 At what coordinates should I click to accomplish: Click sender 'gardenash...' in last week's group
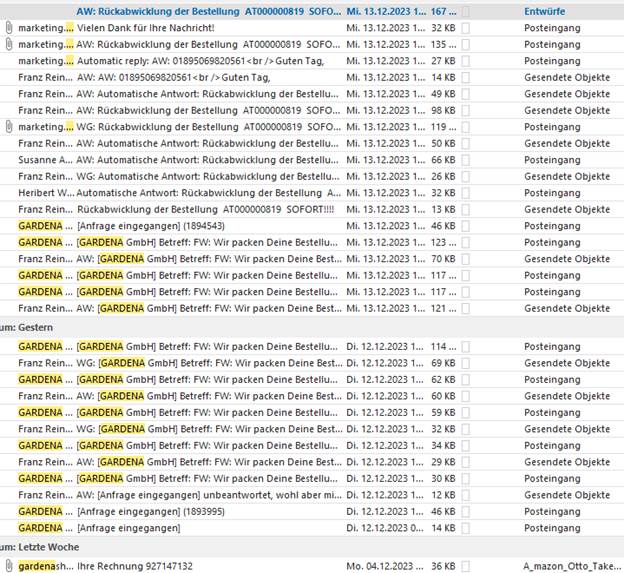tap(45, 566)
